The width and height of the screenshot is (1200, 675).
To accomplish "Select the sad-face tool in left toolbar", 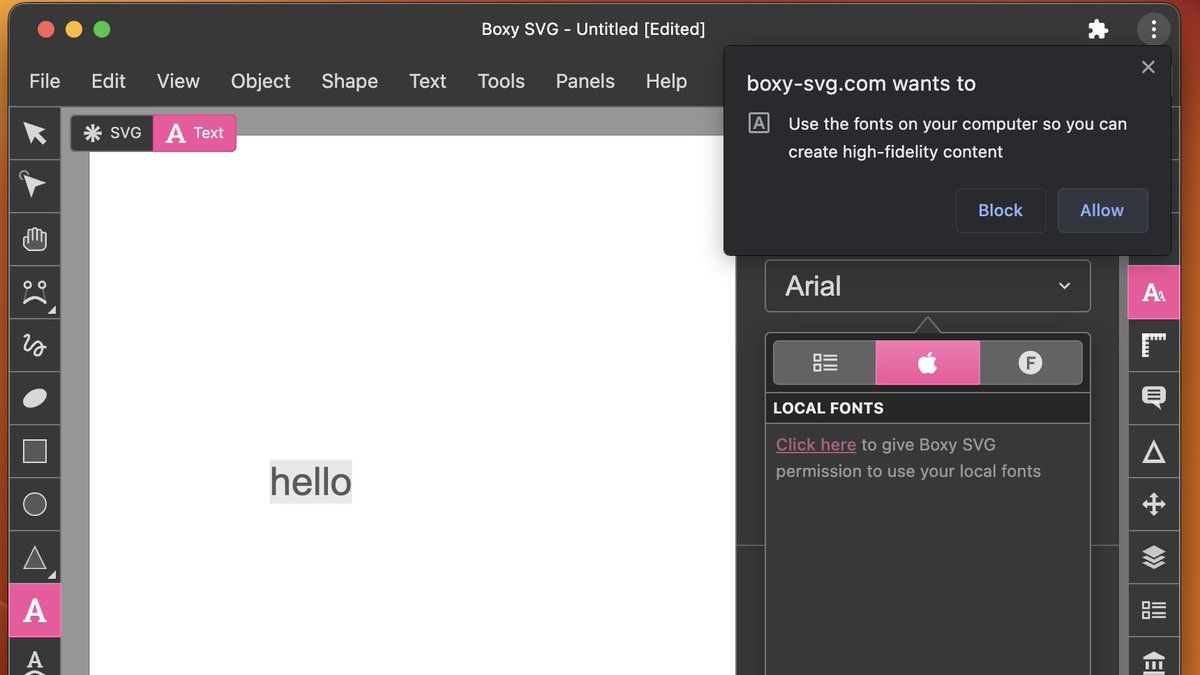I will click(x=35, y=292).
